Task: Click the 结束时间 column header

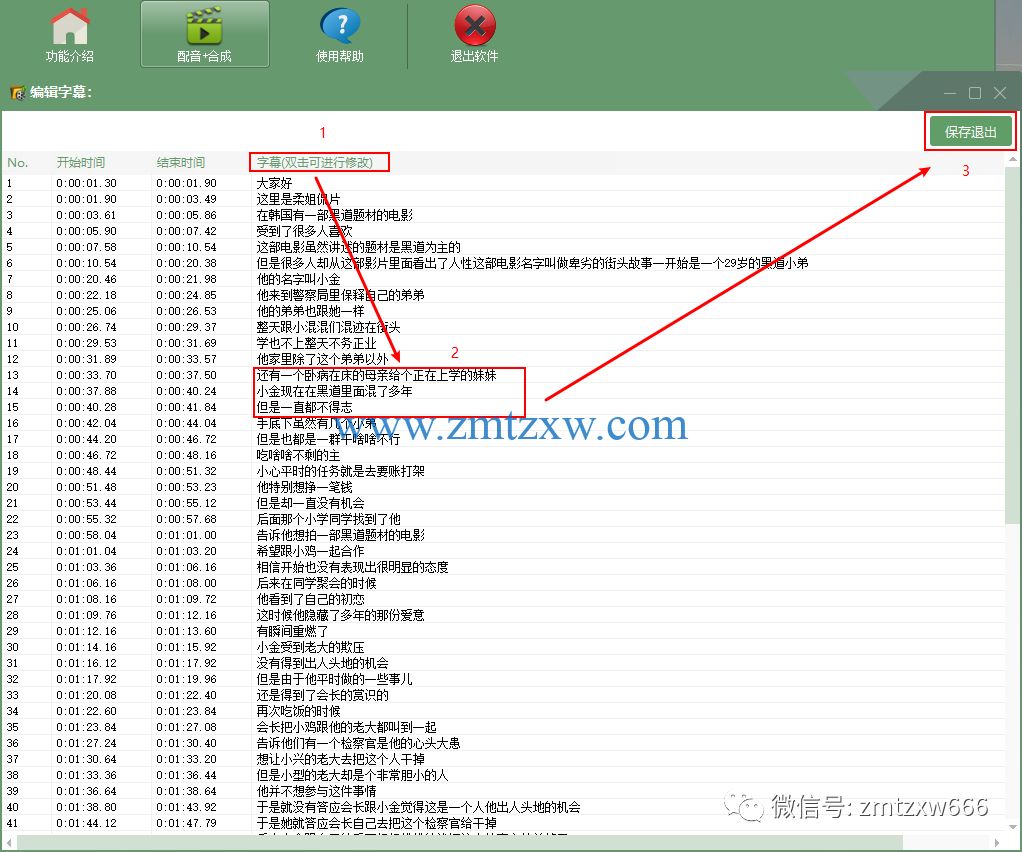Action: click(181, 162)
